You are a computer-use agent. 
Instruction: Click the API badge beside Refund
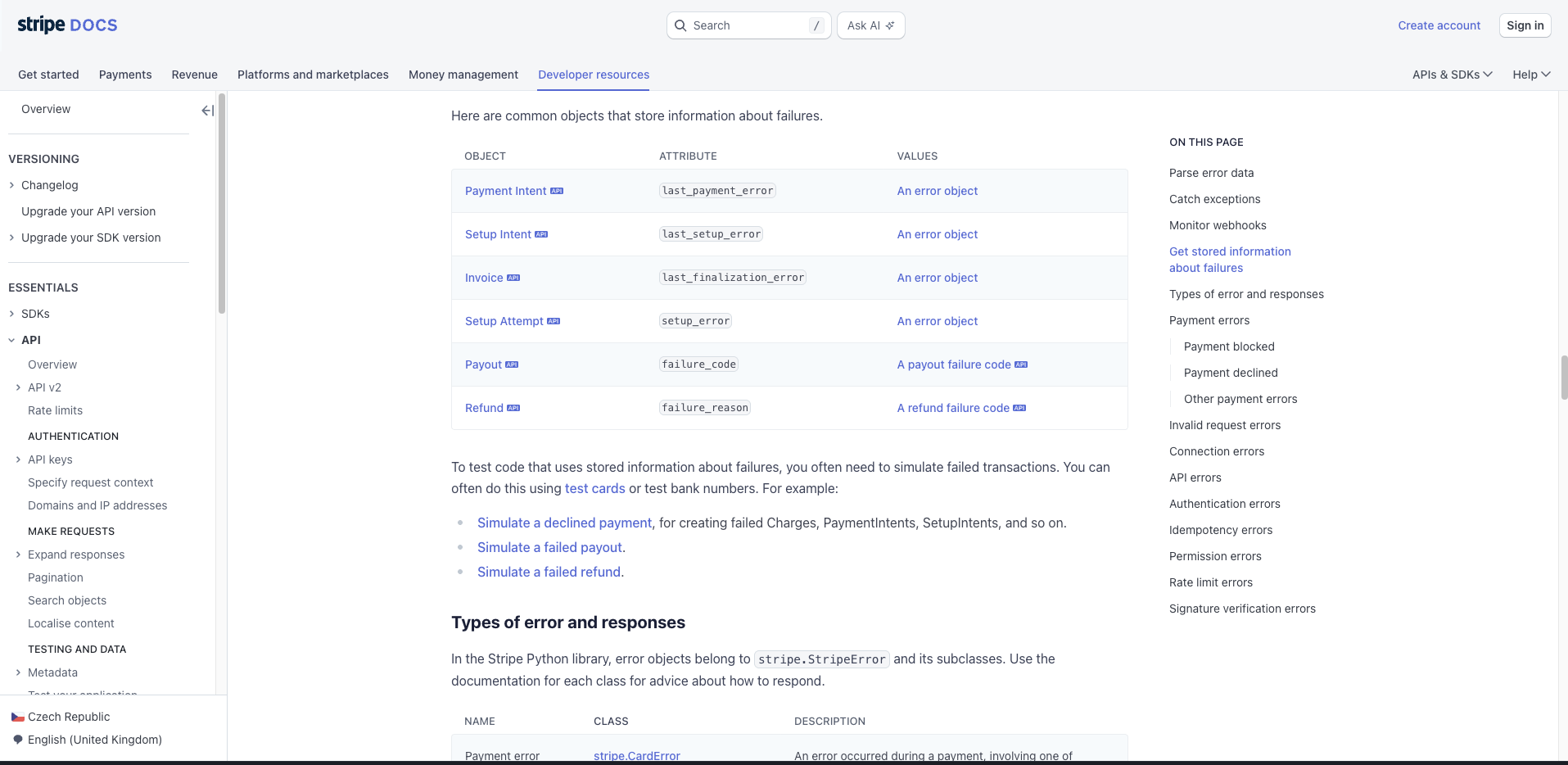[x=512, y=407]
